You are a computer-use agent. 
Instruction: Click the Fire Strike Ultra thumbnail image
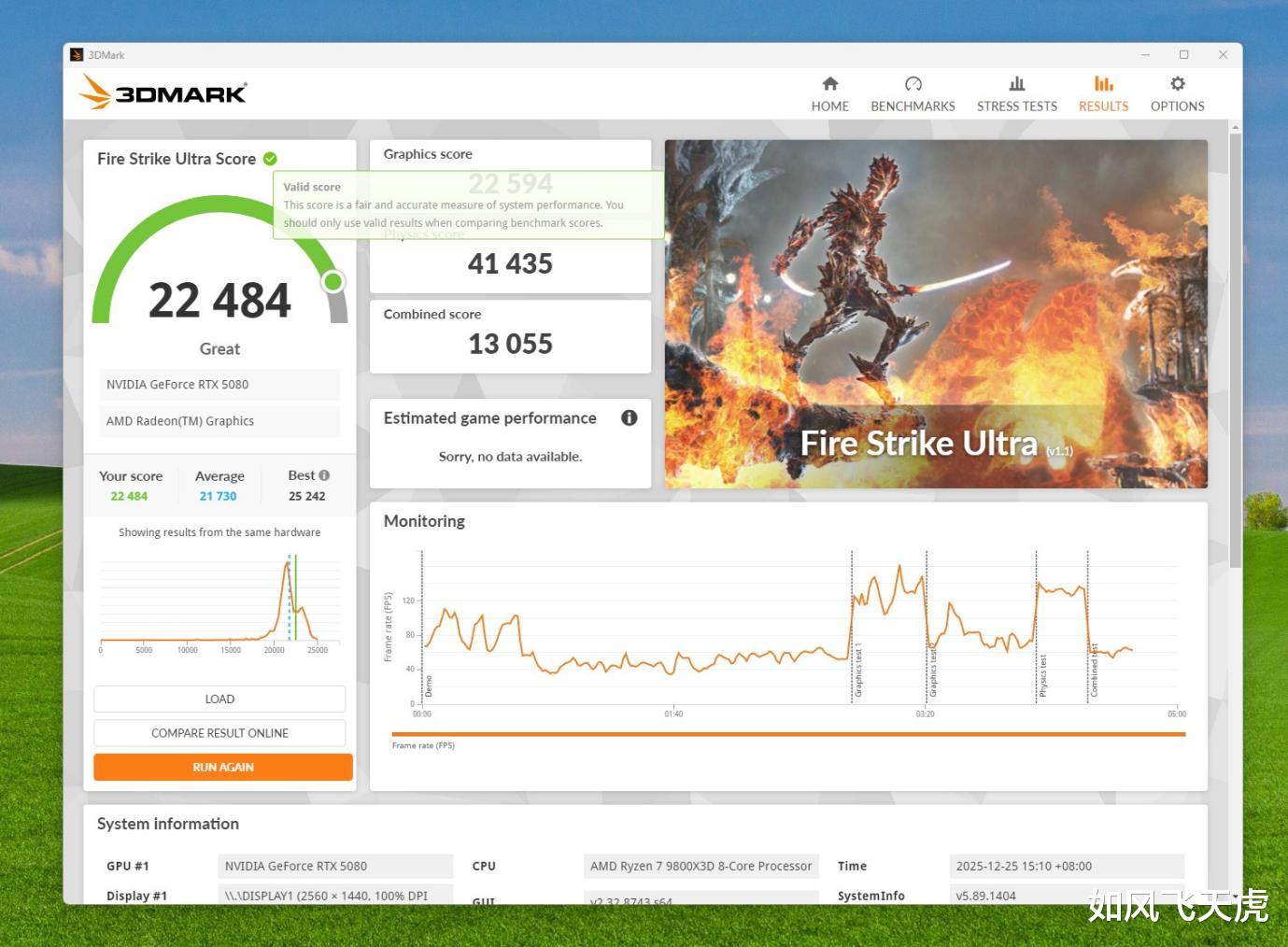tap(936, 314)
